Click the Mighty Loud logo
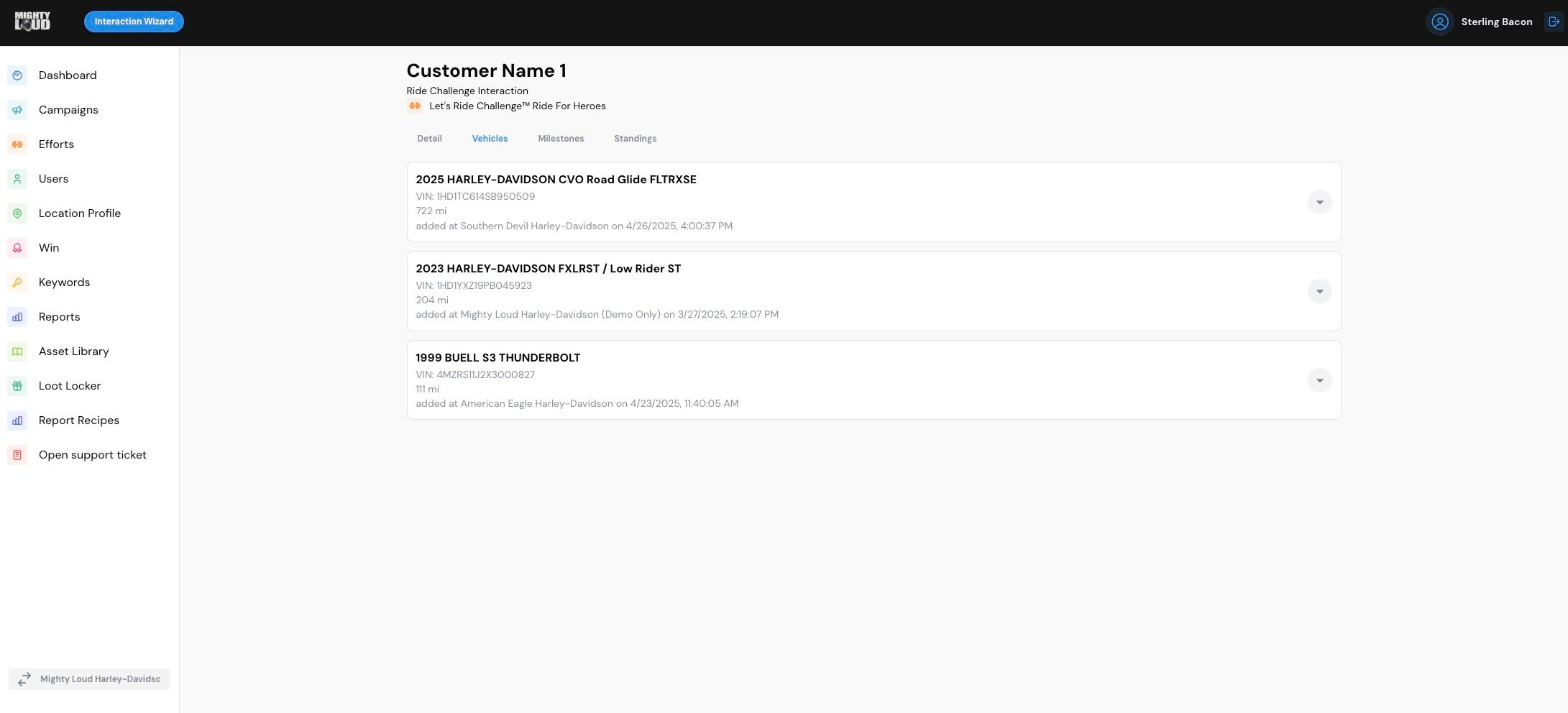Image resolution: width=1568 pixels, height=713 pixels. click(32, 22)
